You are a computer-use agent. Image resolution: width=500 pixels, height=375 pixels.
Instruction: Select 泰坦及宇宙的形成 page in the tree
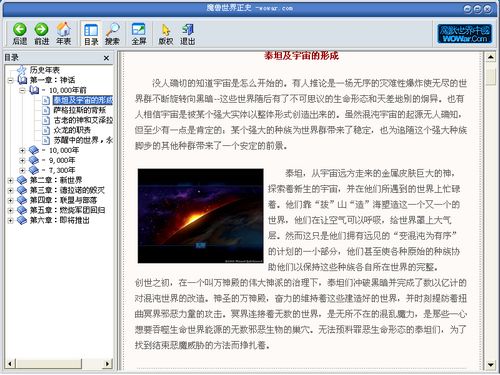pyautogui.click(x=83, y=100)
